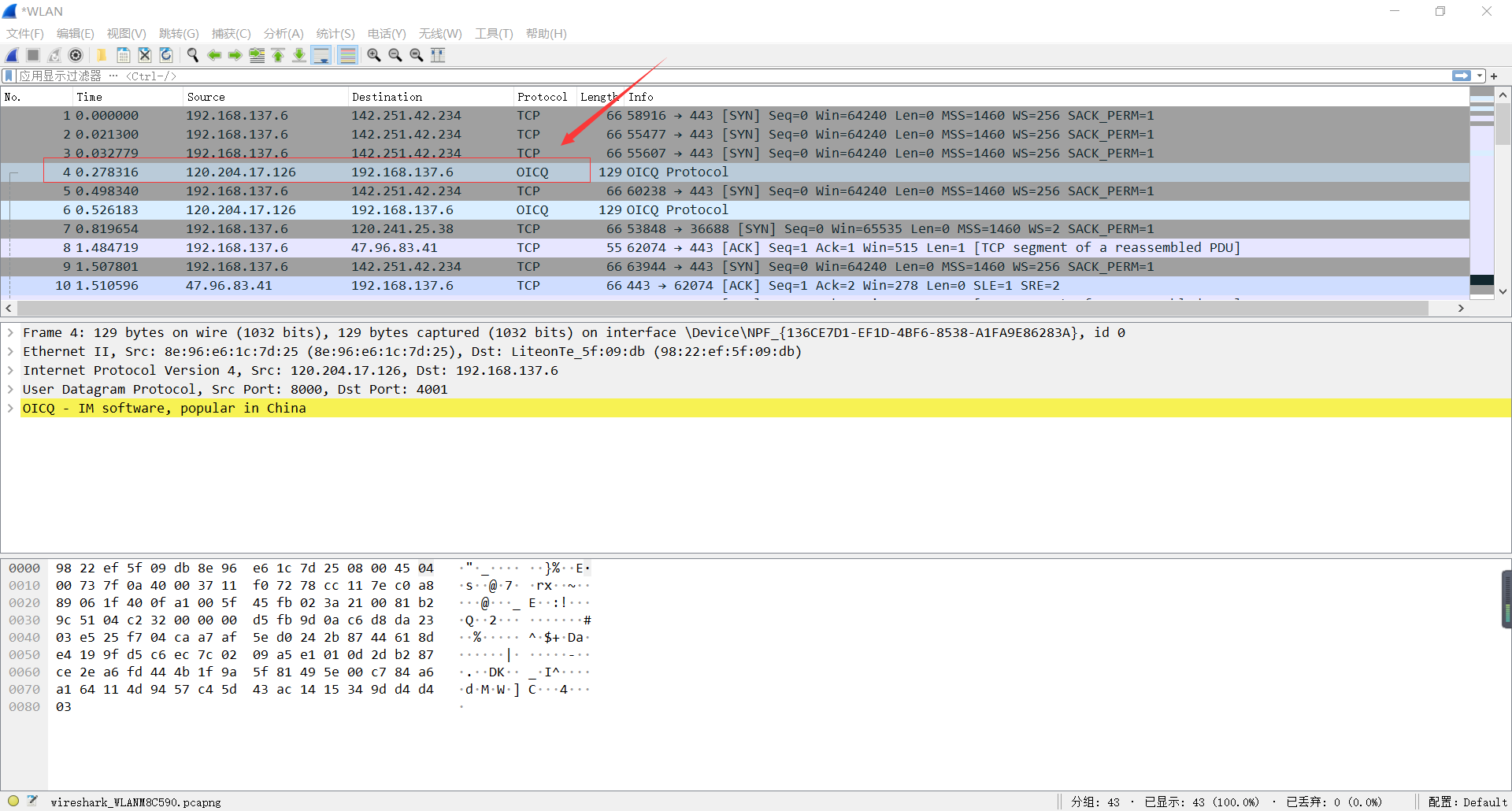Go to a specific packet number

point(257,55)
